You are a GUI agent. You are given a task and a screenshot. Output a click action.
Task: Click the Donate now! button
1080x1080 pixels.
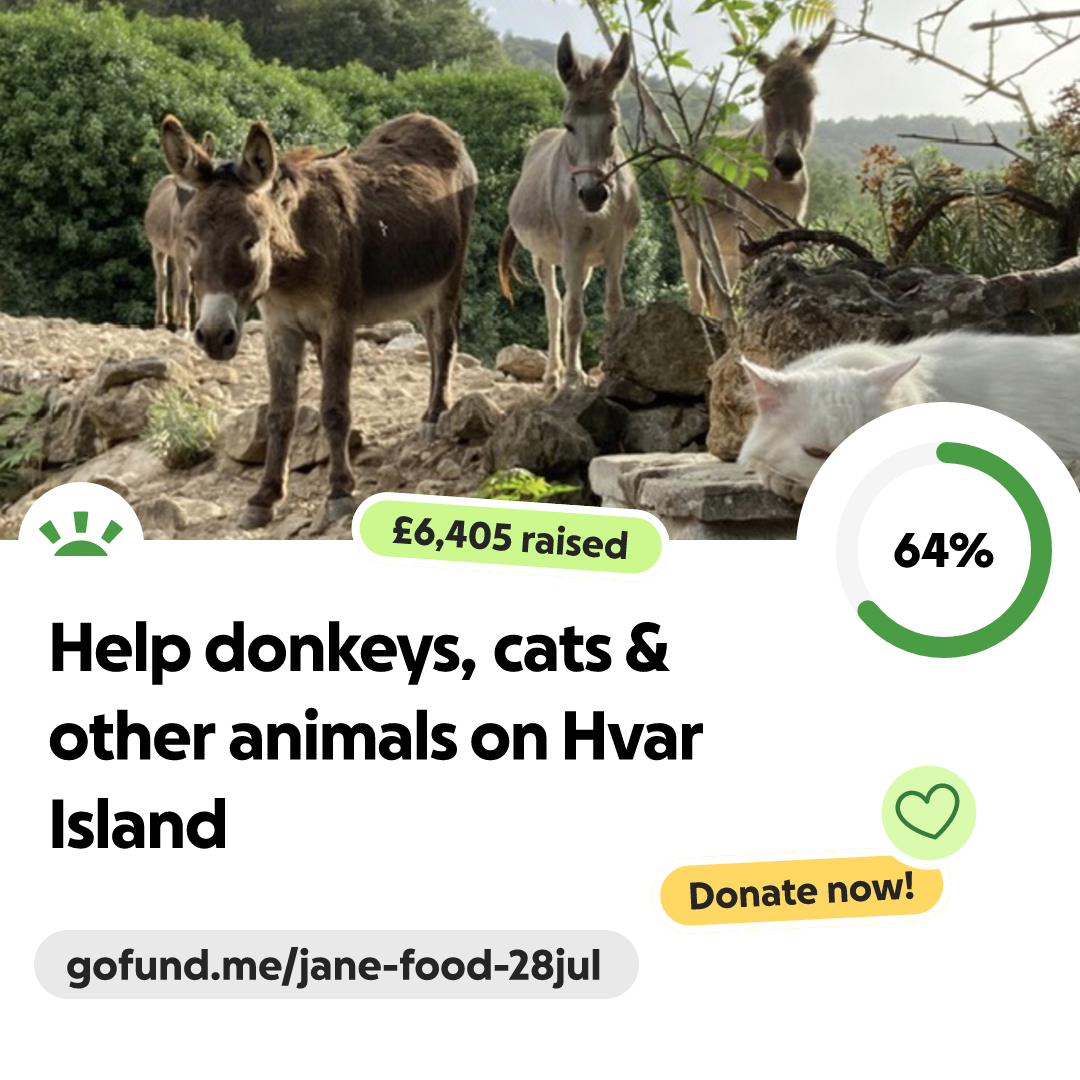click(x=801, y=891)
